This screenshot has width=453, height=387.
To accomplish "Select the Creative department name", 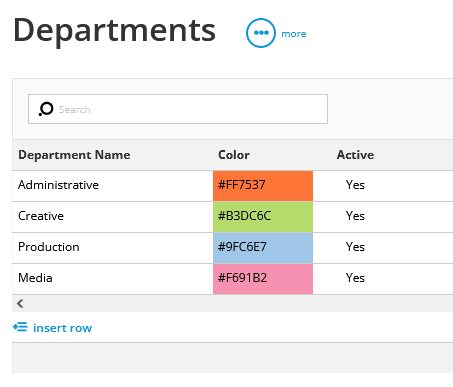I will click(x=41, y=216).
